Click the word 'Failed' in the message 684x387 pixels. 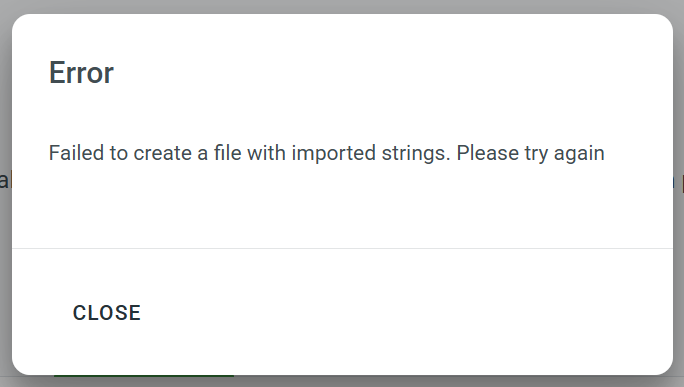click(x=76, y=153)
